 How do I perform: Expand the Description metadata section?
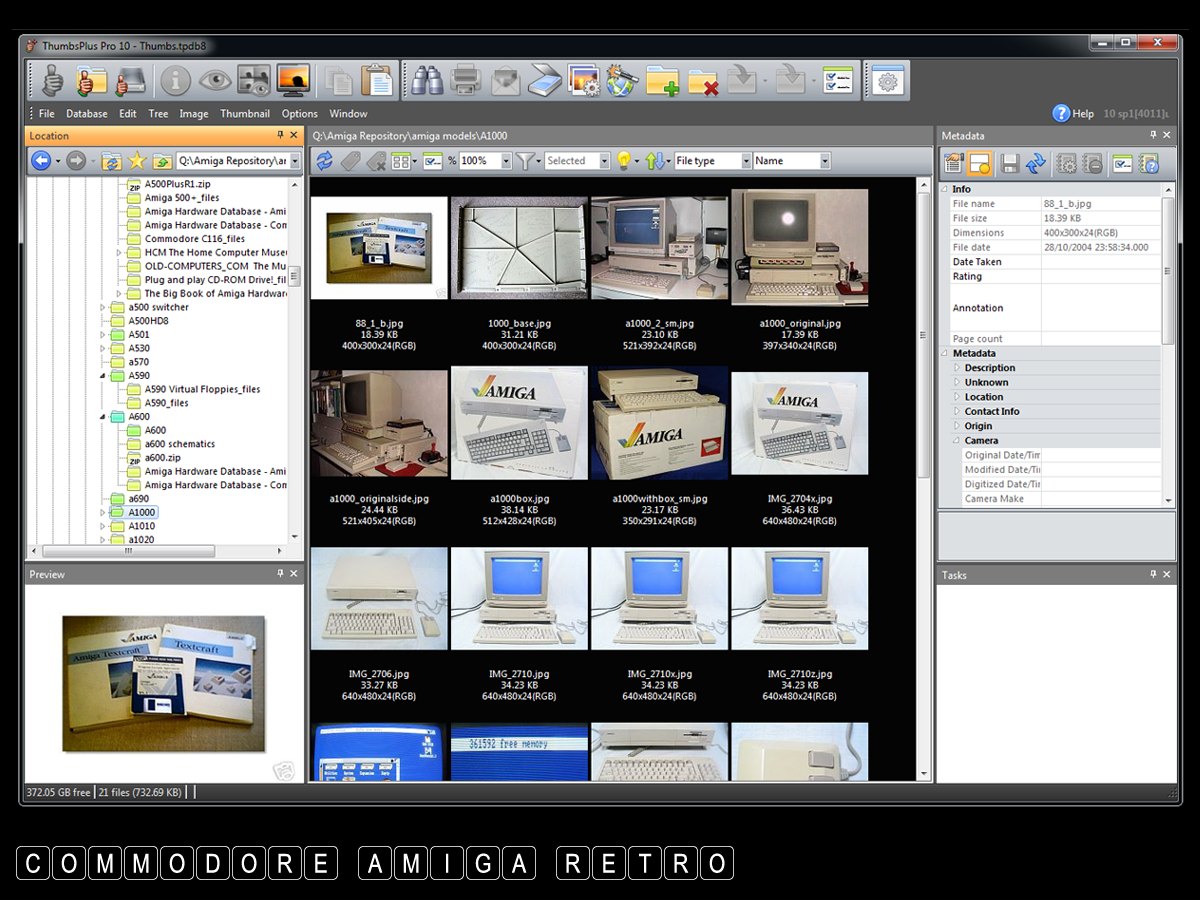click(956, 368)
